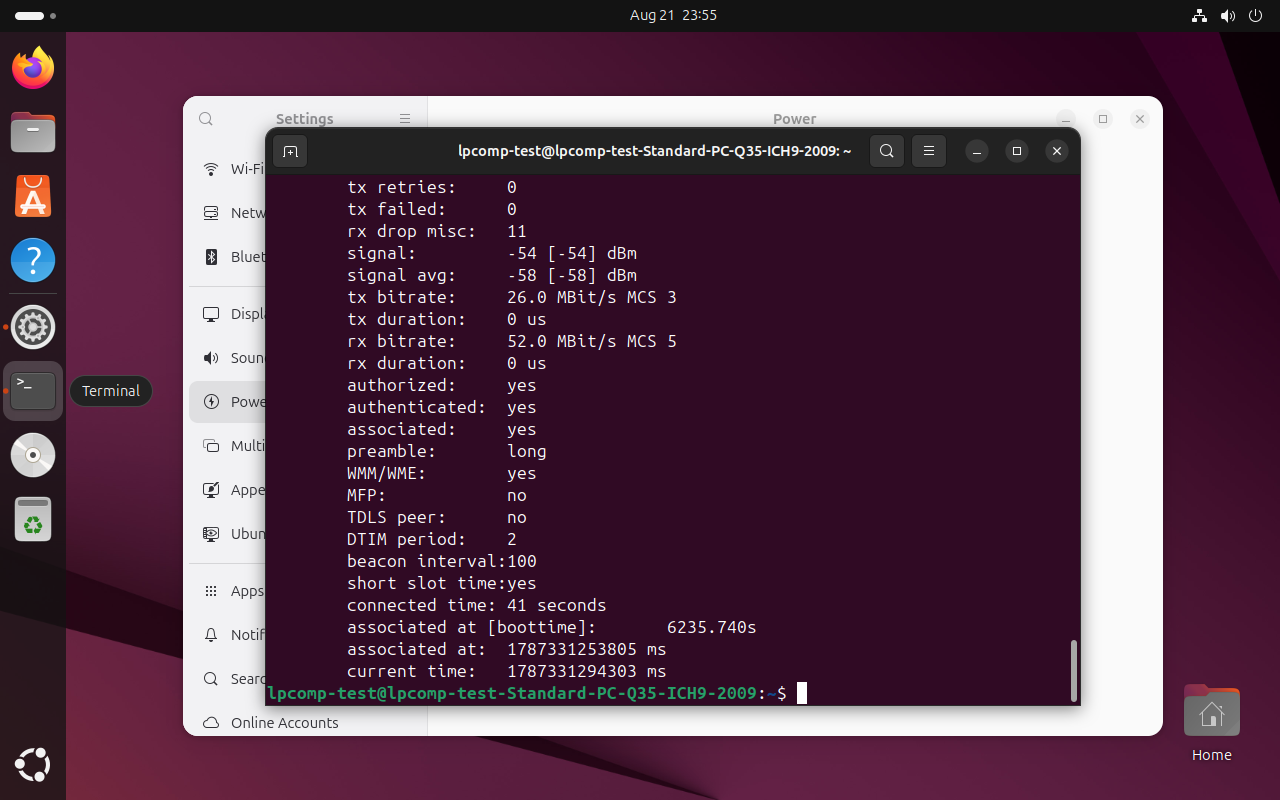Minimize the Terminal window
The image size is (1280, 800).
977,151
